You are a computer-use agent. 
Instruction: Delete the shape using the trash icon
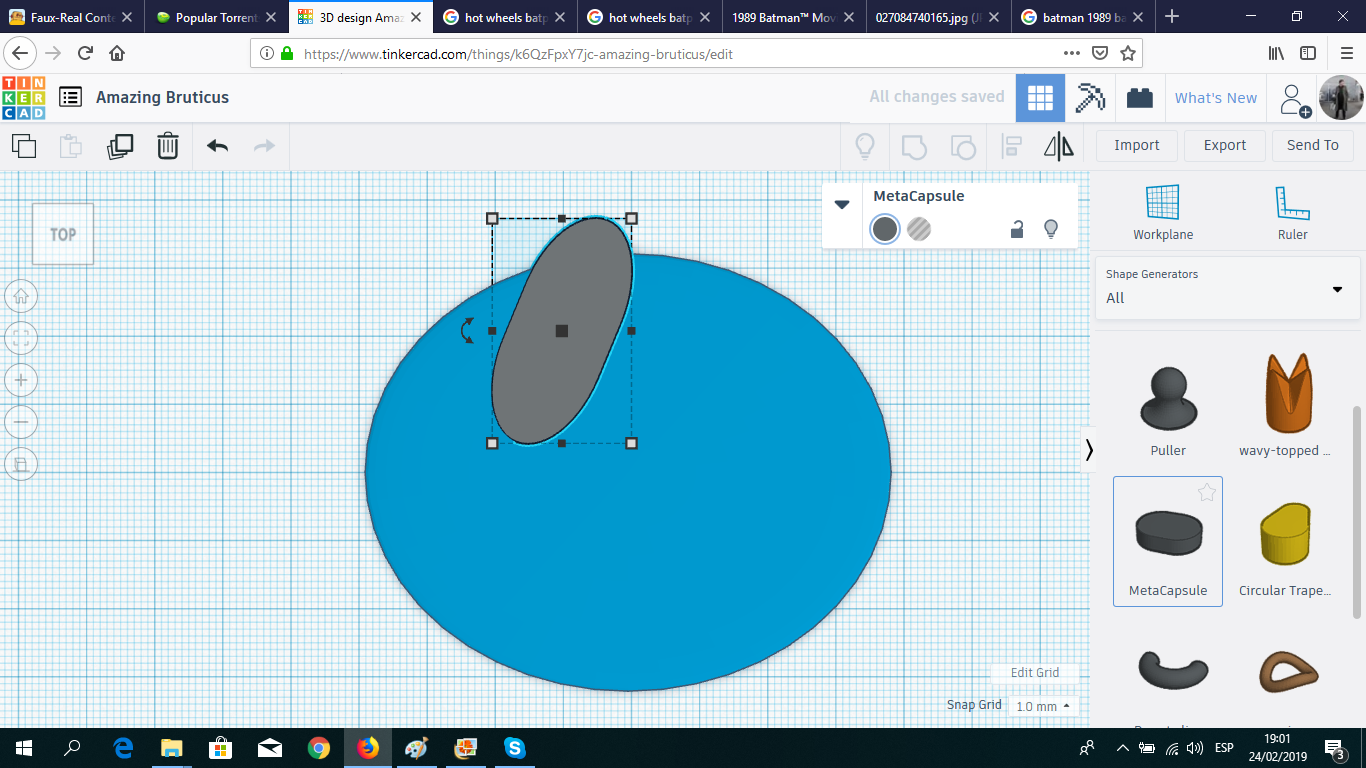tap(167, 146)
